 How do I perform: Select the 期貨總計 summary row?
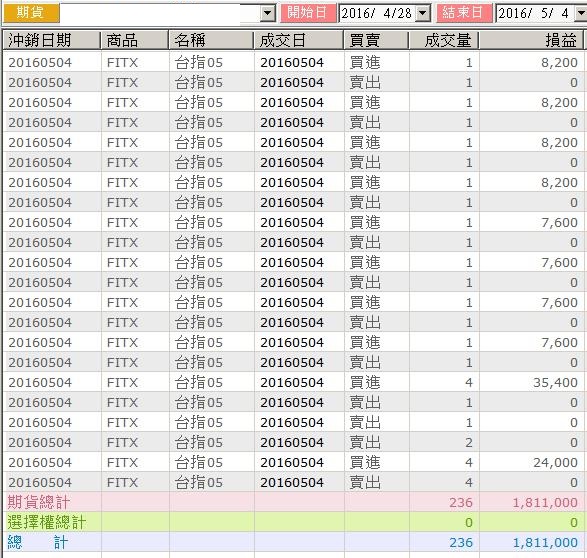(293, 502)
